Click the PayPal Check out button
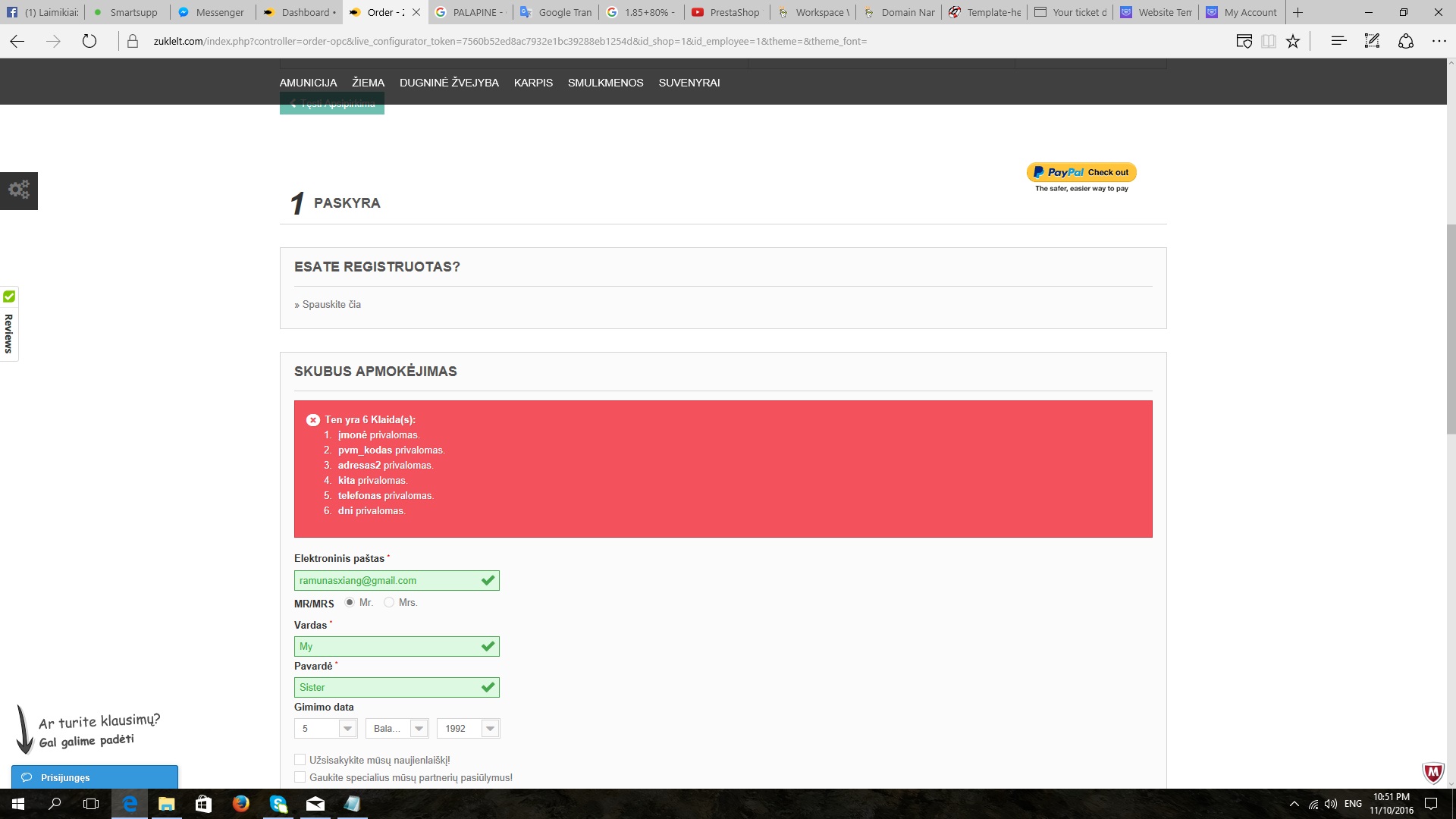 (1081, 173)
